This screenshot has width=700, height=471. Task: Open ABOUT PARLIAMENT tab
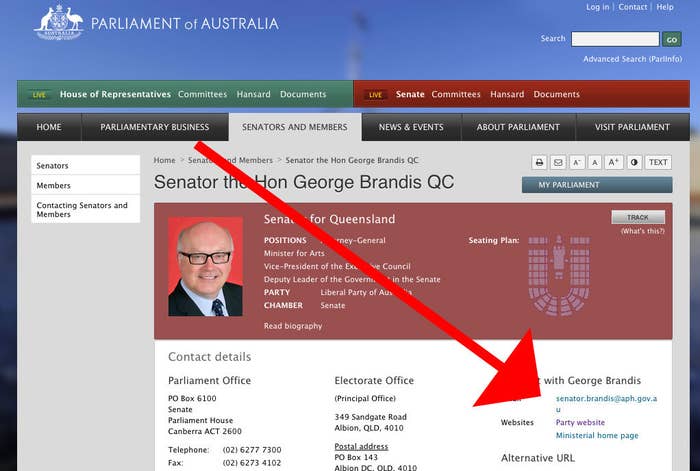518,127
